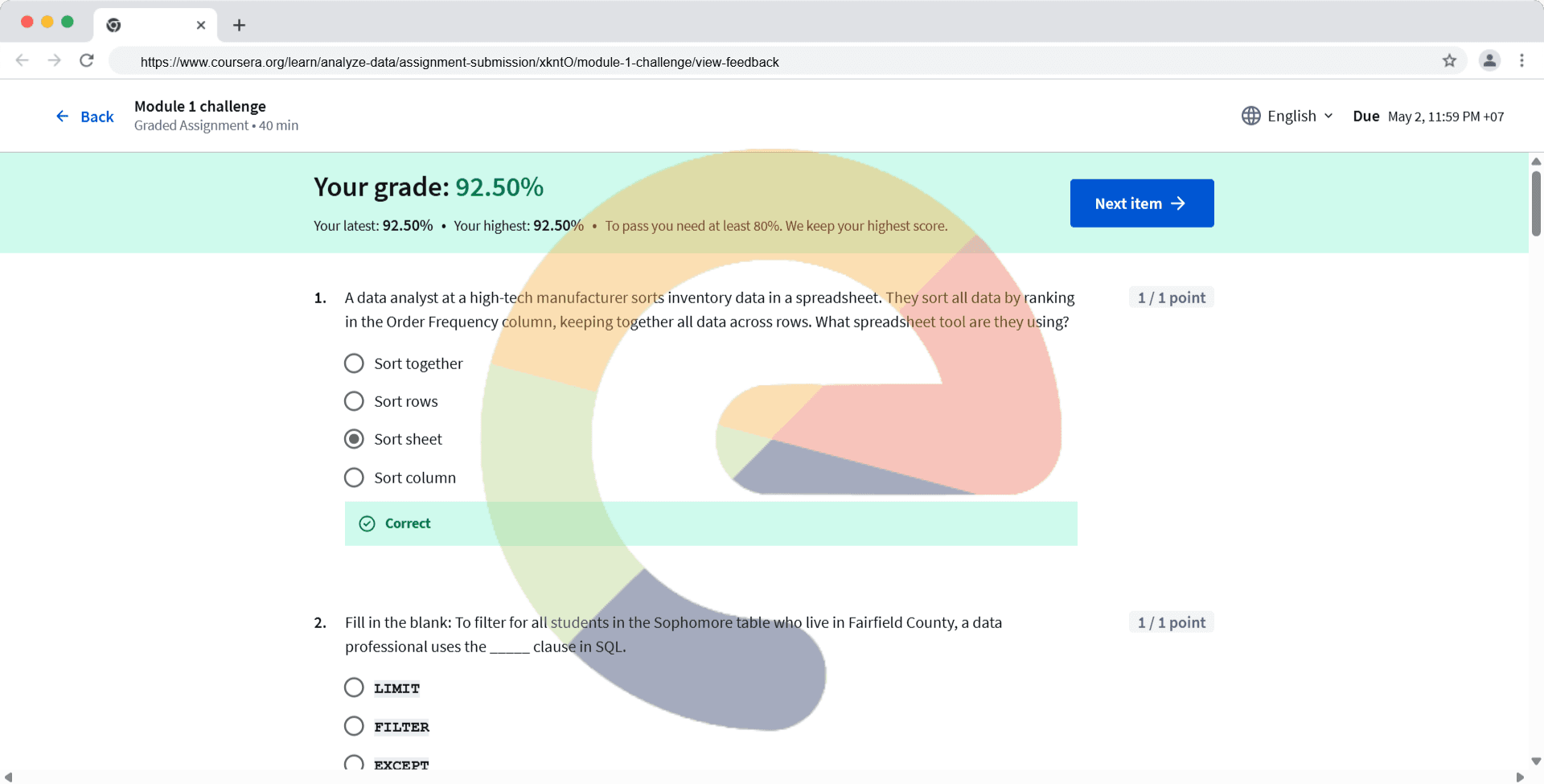Click the browser forward arrow icon
The width and height of the screenshot is (1544, 784).
click(54, 60)
